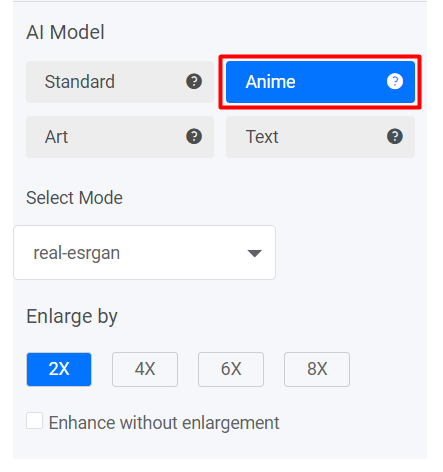
Task: Click the Enhance without enlargement label text
Action: 164,423
